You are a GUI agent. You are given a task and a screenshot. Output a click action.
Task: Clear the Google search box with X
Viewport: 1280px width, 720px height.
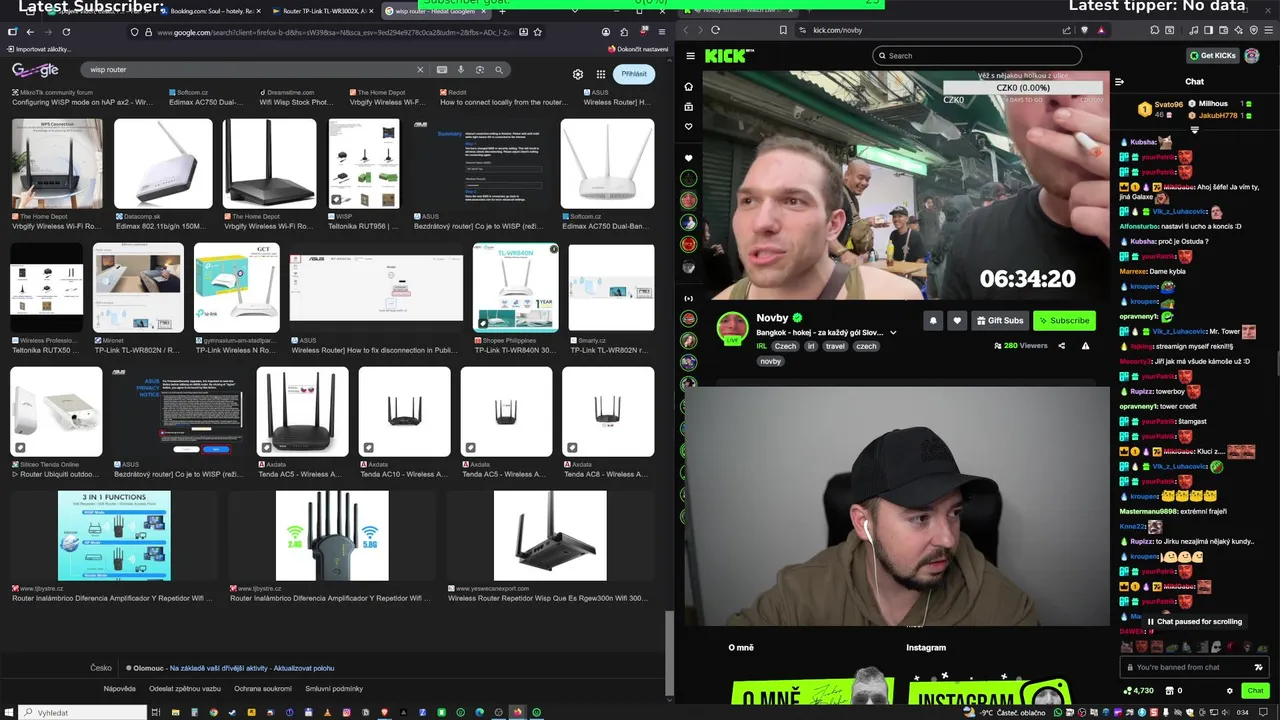point(420,70)
